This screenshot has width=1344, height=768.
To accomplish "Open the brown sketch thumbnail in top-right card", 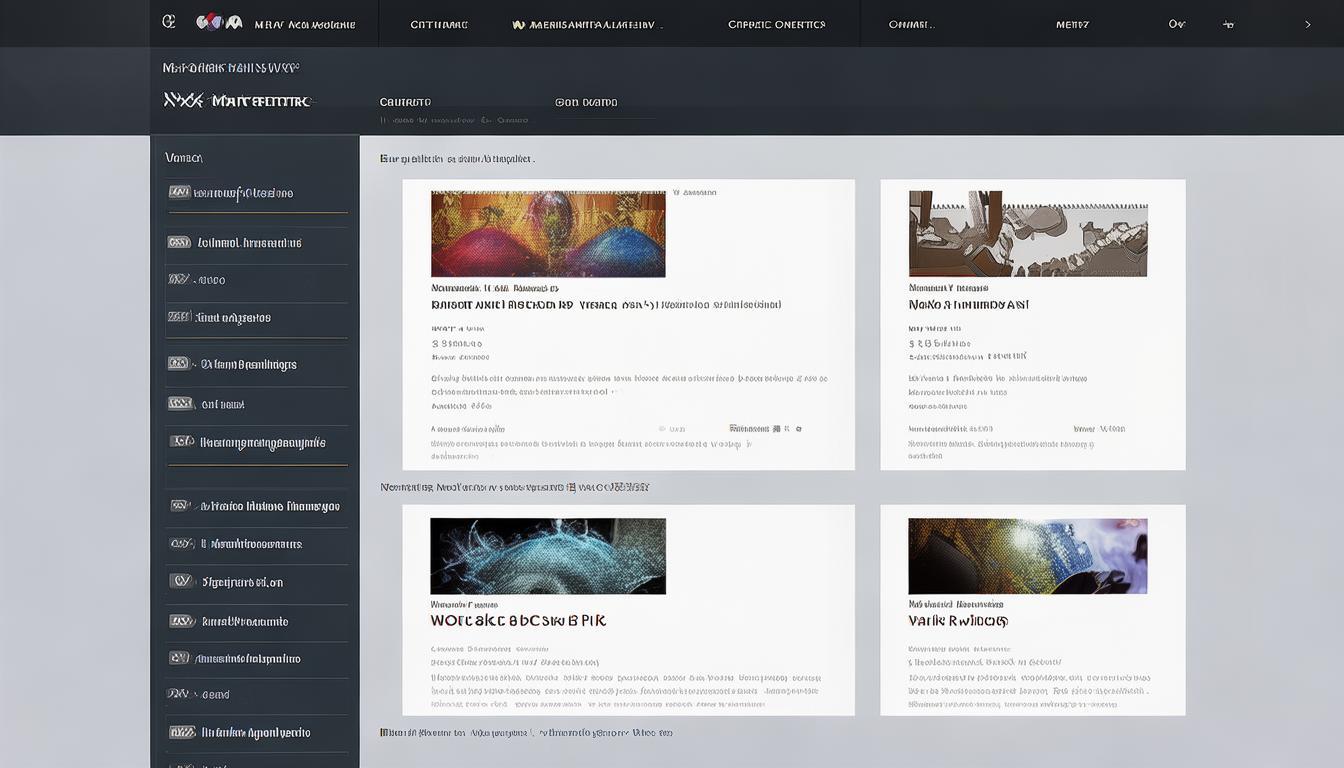I will point(1027,234).
